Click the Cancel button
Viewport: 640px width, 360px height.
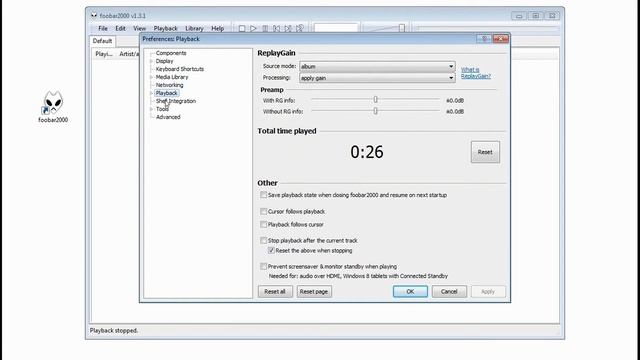449,291
